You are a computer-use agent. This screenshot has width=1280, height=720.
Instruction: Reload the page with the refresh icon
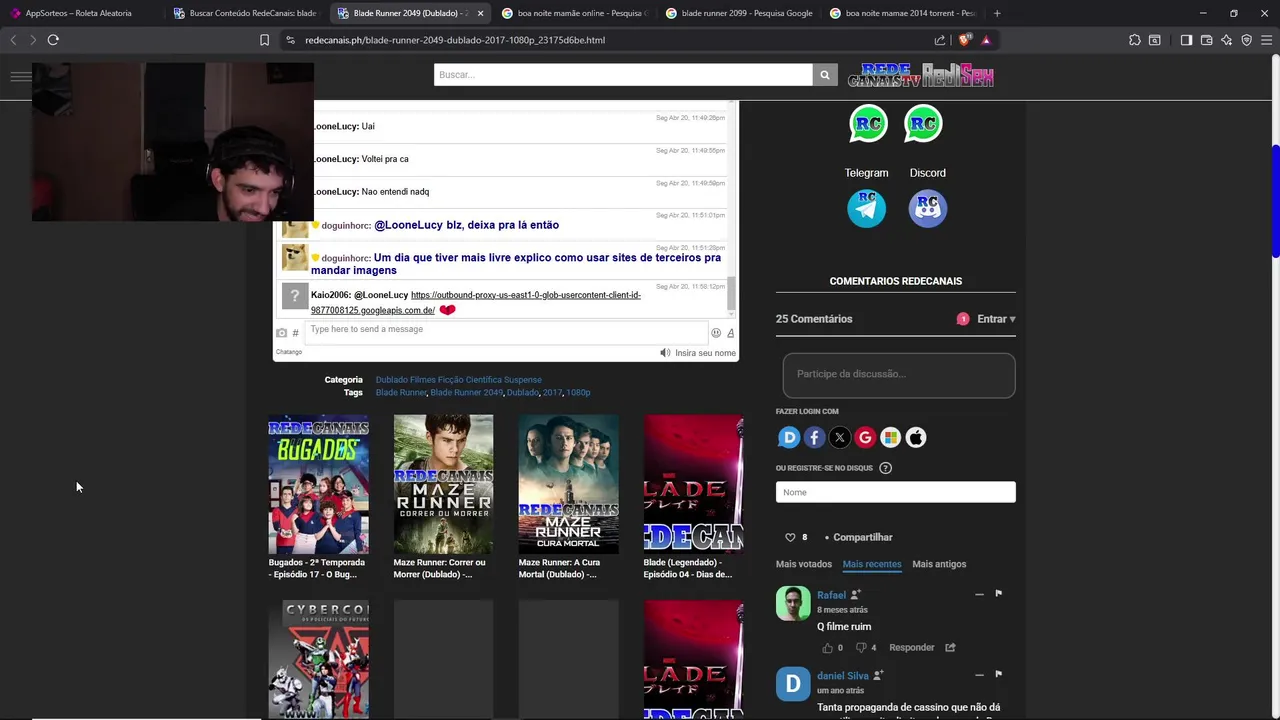[x=53, y=40]
